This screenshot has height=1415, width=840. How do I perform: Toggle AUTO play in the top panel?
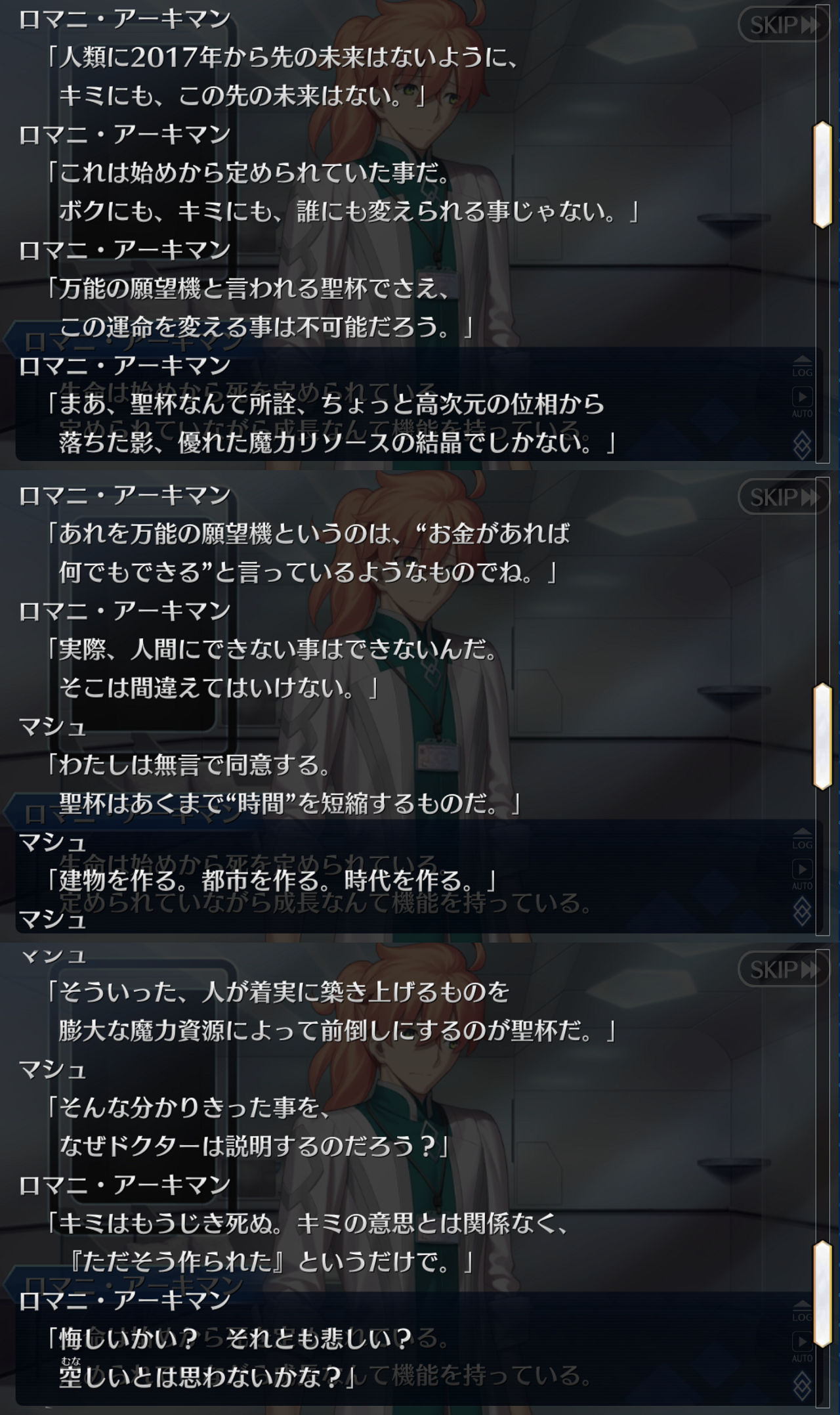click(x=802, y=402)
